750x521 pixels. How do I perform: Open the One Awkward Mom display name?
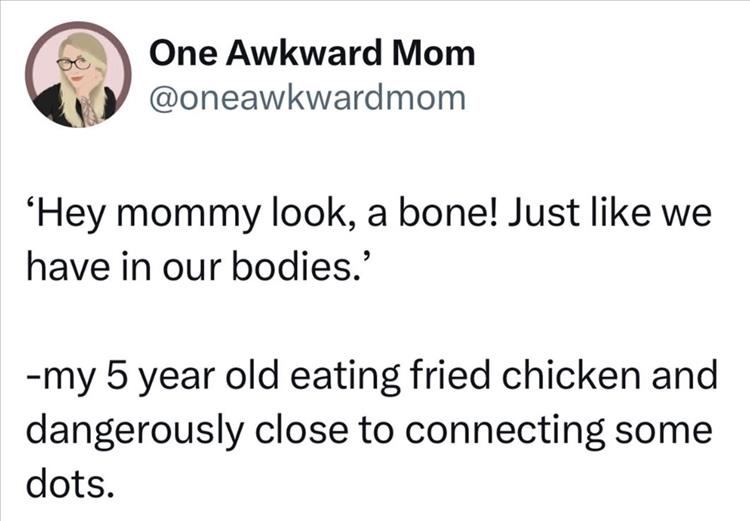(x=312, y=54)
